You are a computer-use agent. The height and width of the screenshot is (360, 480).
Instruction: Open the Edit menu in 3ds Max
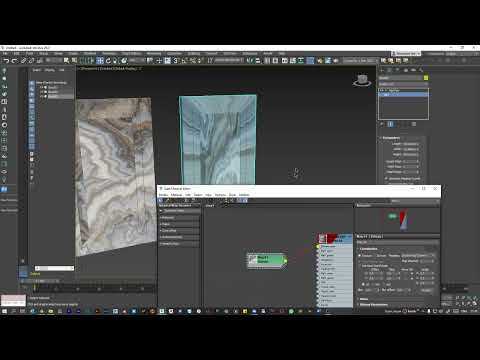16,53
